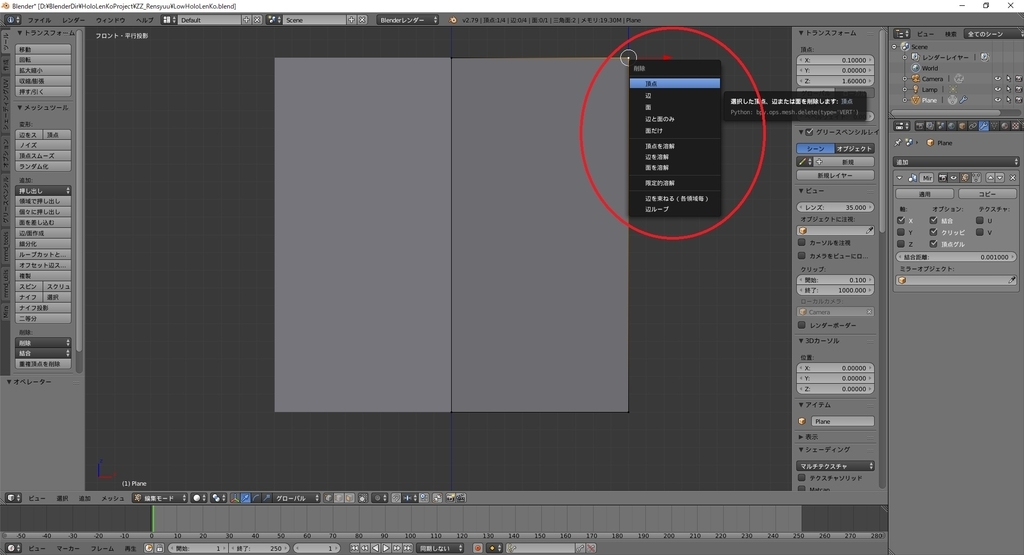Screen dimensions: 1024x555
Task: Open the viewport shading sphere selector
Action: [199, 498]
